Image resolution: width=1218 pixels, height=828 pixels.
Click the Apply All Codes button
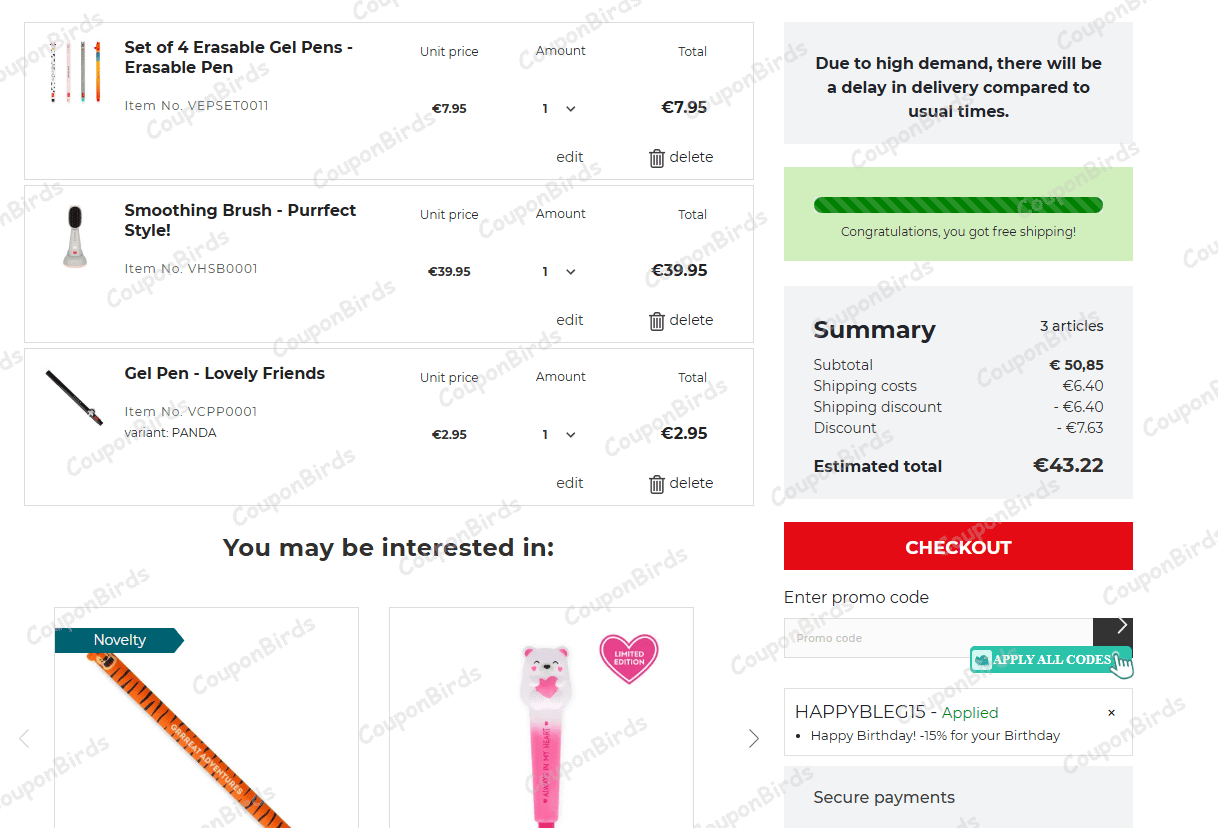coord(1050,660)
